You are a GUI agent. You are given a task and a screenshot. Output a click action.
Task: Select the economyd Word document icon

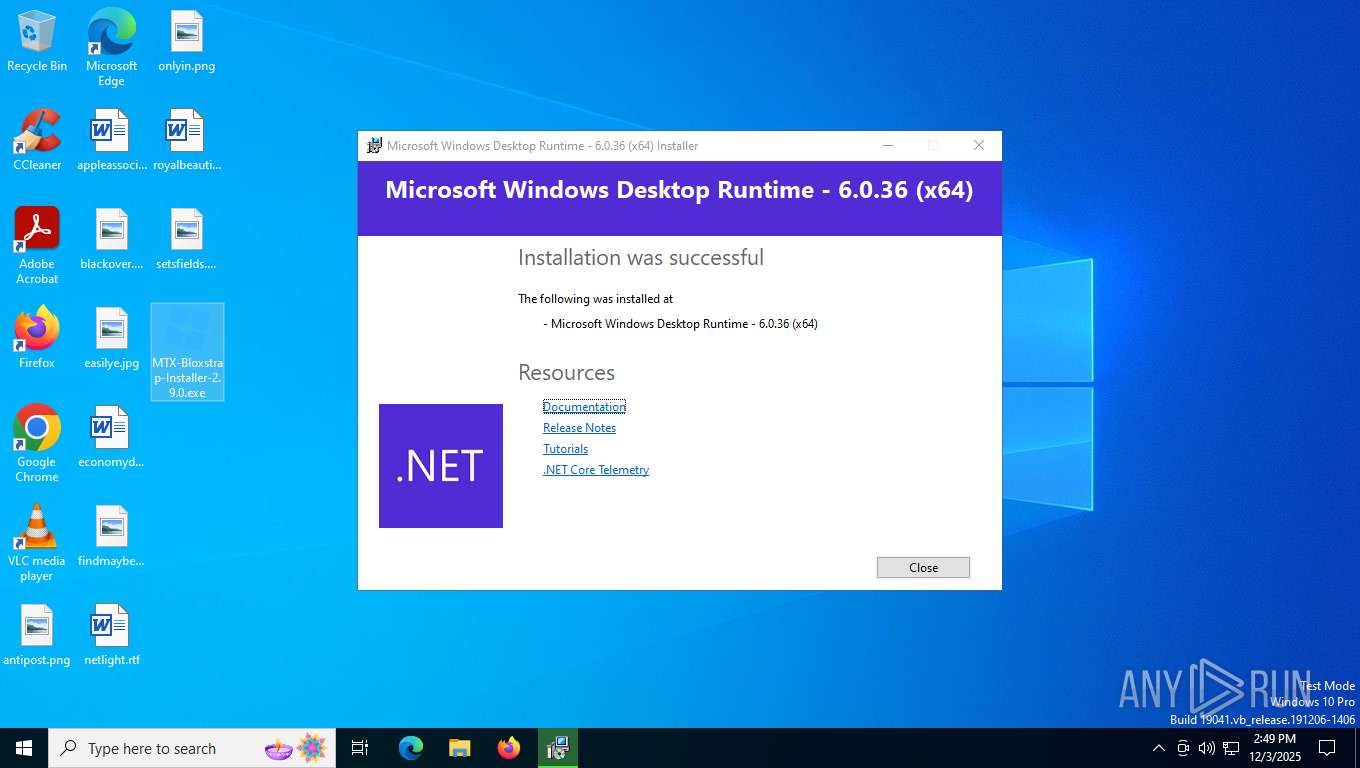coord(111,437)
